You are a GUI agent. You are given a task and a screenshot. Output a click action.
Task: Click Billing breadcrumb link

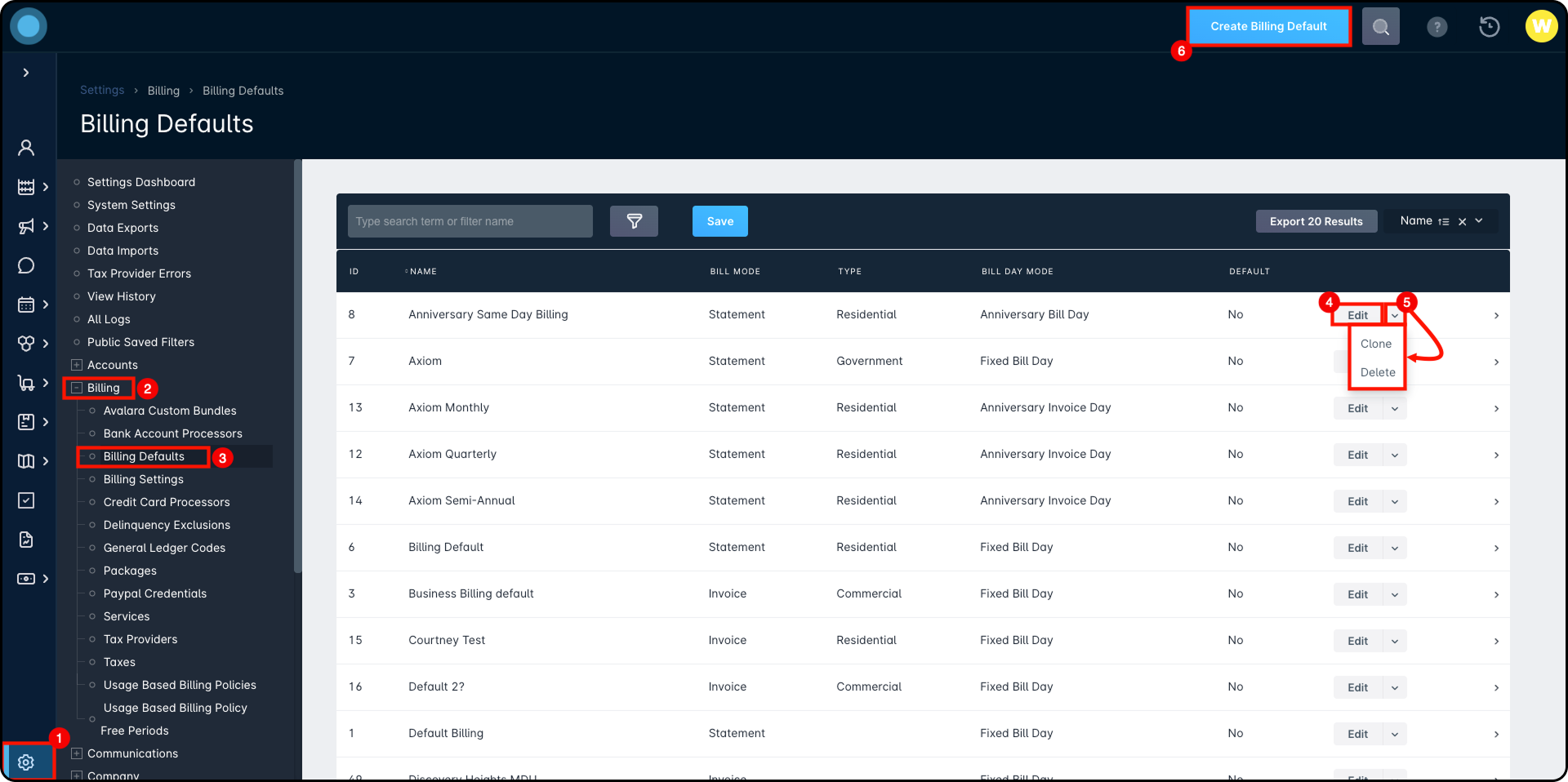(x=163, y=91)
